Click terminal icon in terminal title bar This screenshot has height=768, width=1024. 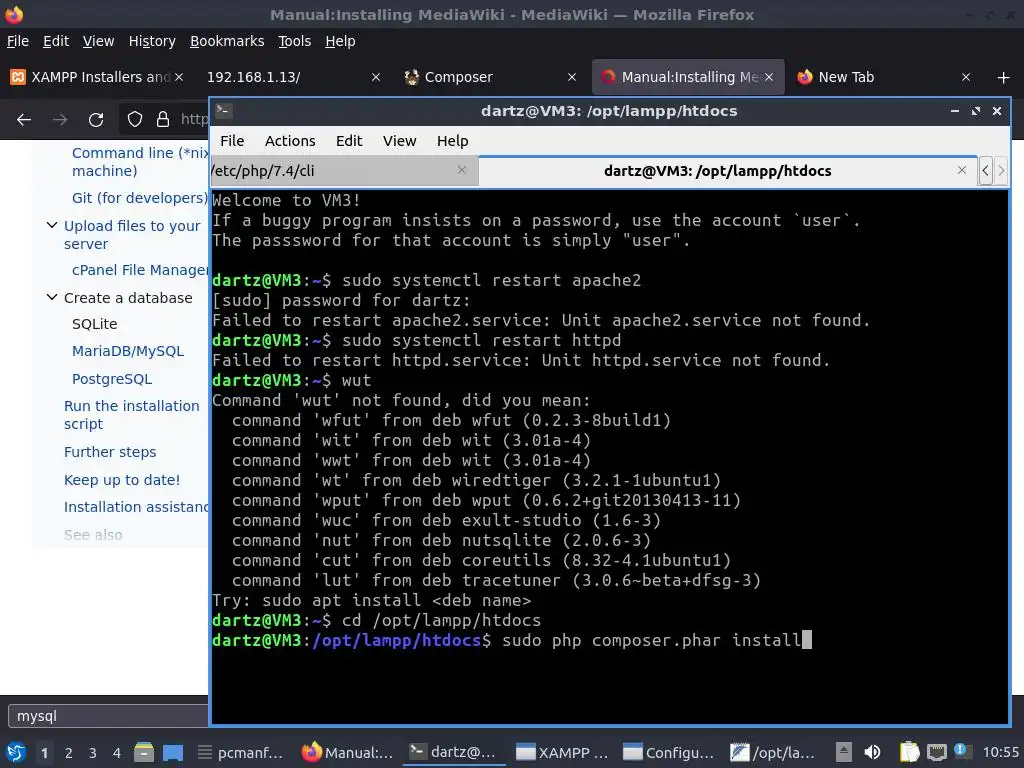(x=223, y=110)
